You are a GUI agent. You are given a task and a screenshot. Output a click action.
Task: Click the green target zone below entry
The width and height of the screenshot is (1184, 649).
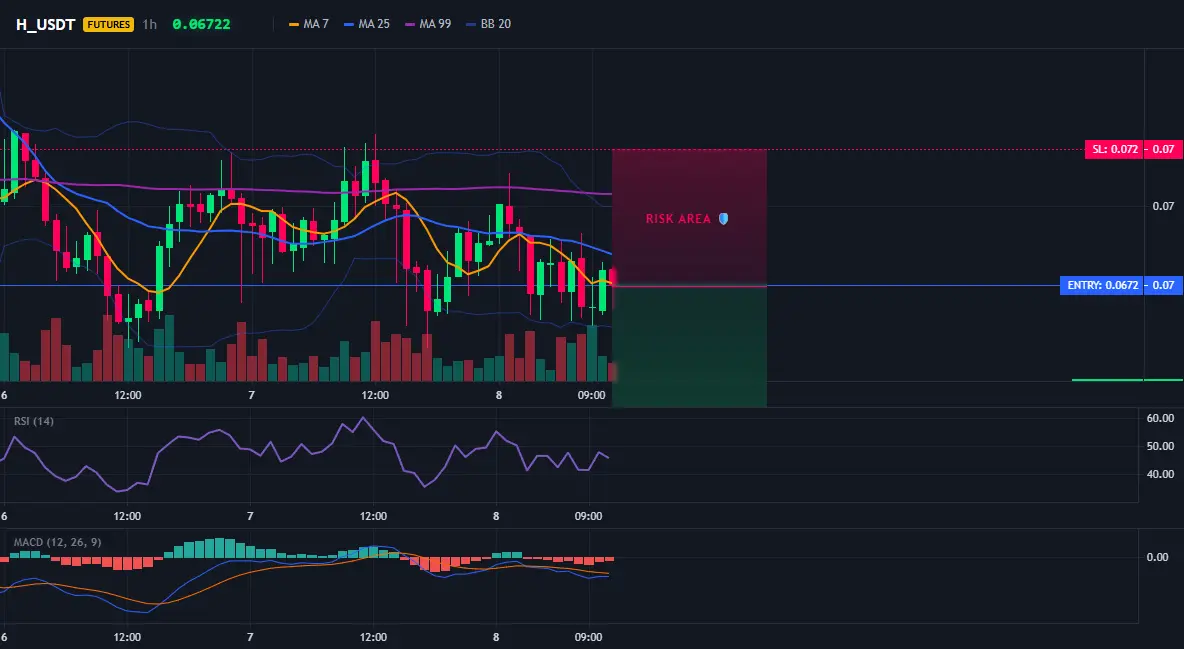tap(689, 347)
